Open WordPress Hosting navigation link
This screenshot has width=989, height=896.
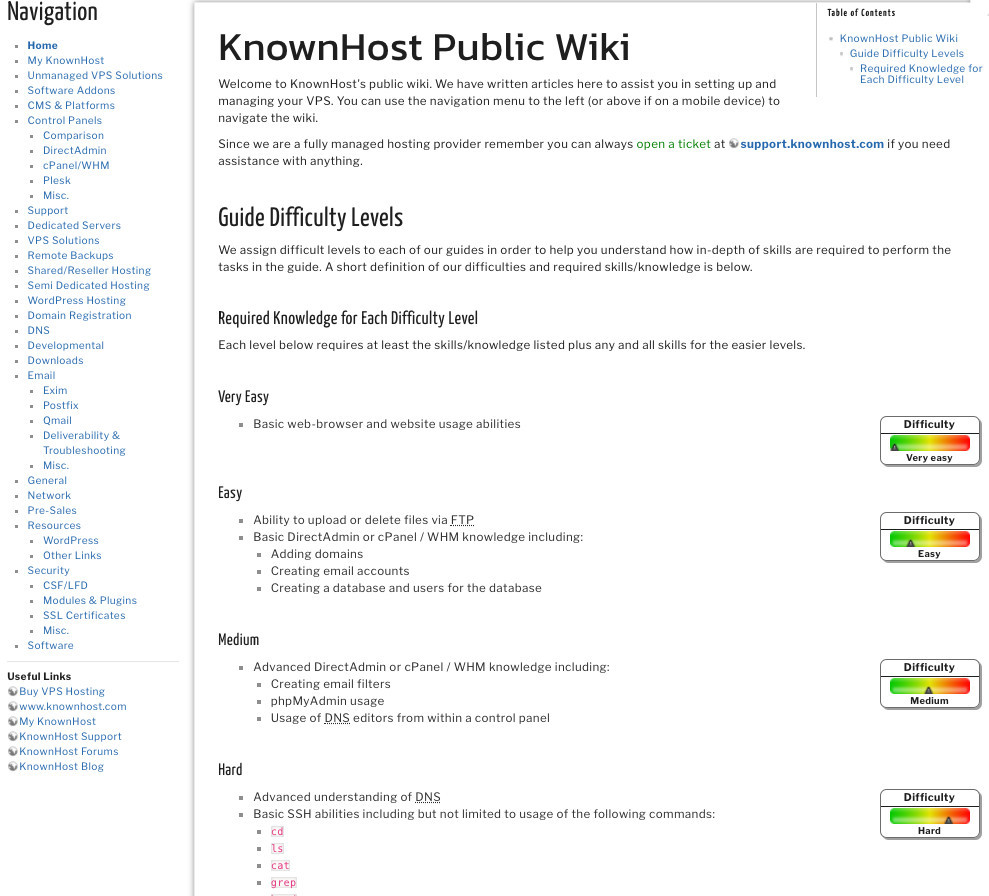click(x=76, y=301)
